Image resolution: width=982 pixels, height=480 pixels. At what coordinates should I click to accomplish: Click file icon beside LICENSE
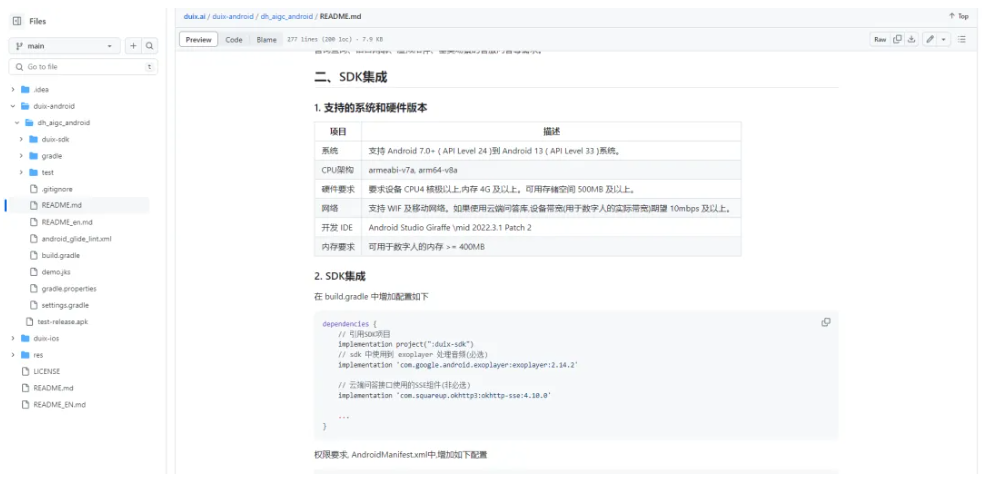[25, 371]
